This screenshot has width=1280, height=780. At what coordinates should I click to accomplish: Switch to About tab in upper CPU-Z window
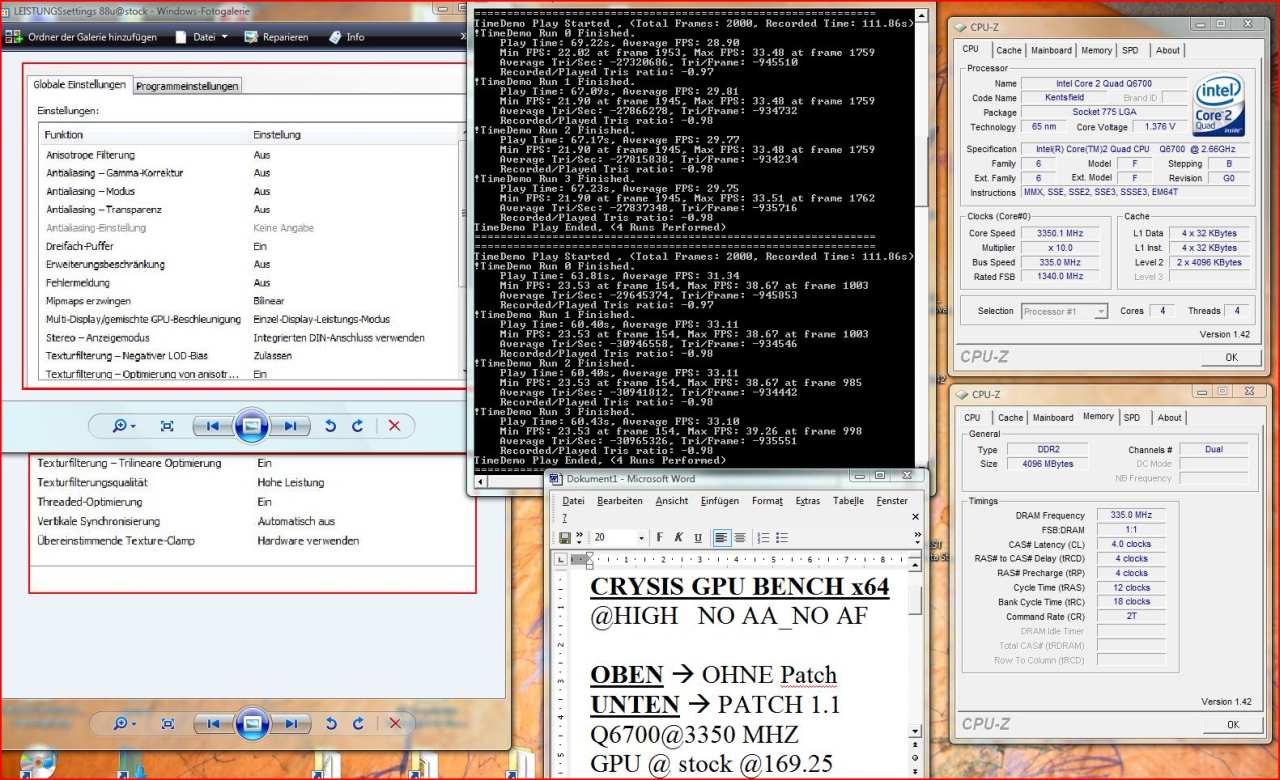tap(1168, 50)
